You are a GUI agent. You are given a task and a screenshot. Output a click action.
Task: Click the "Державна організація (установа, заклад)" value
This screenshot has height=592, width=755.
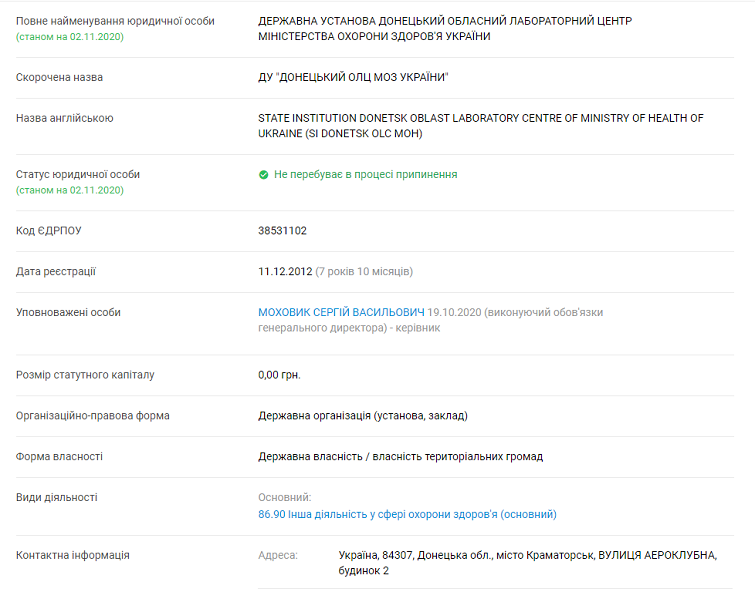363,415
